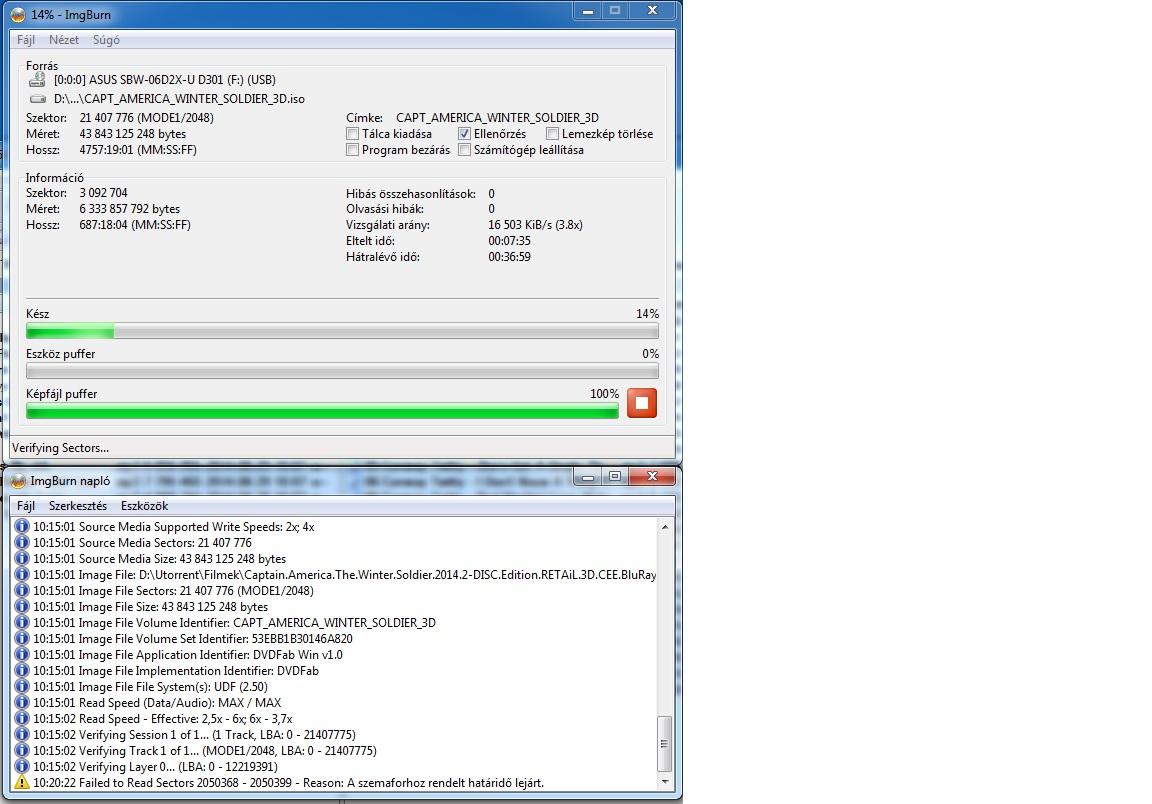1152x804 pixels.
Task: Click the Verifying Sectors status bar text
Action: pos(60,448)
